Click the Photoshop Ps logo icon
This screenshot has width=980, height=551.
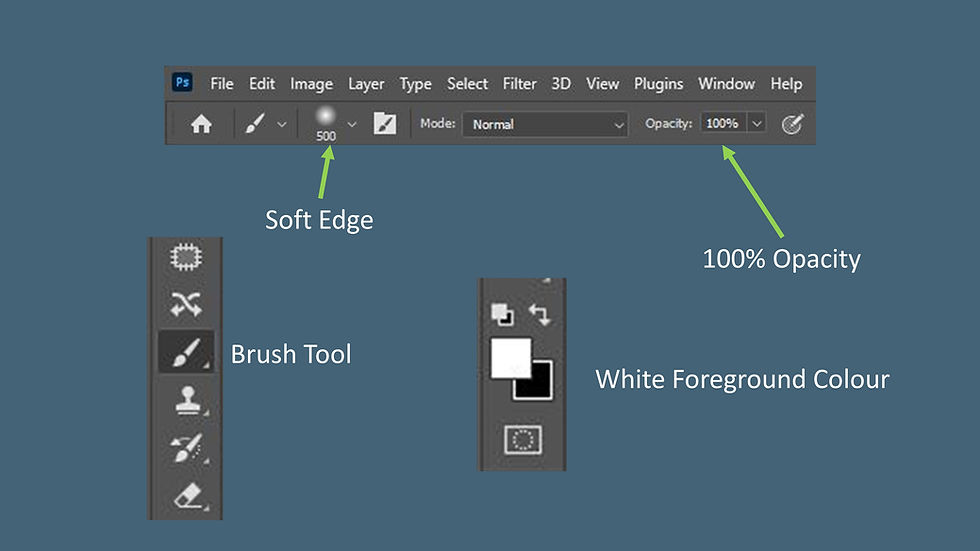(x=182, y=82)
